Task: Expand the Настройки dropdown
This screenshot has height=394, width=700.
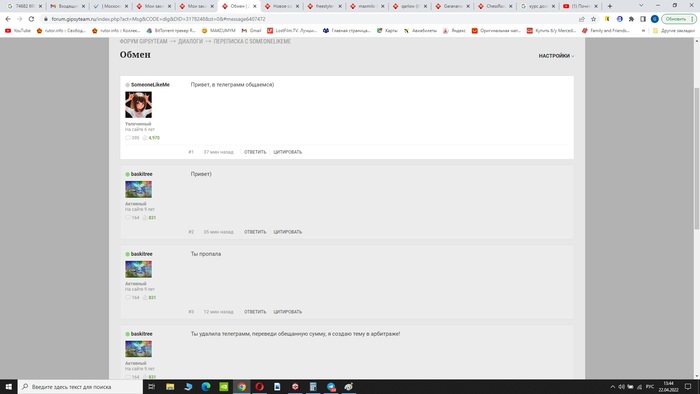Action: click(556, 56)
